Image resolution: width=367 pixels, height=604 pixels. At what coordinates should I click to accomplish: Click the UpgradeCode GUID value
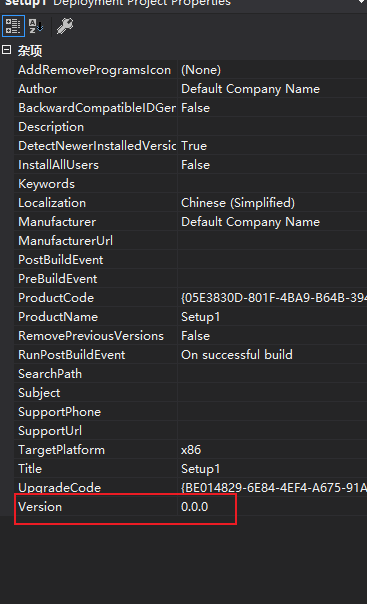tap(274, 488)
